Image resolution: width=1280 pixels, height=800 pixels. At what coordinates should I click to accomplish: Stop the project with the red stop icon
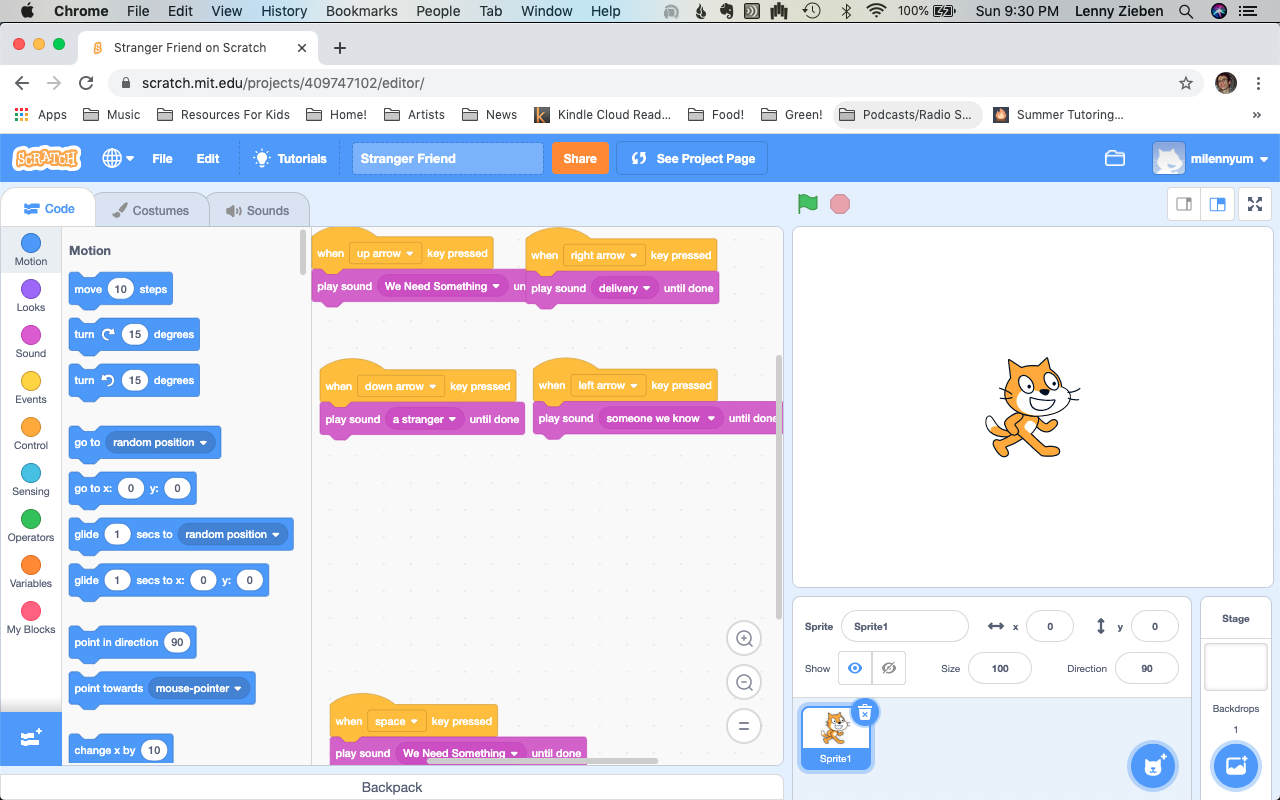click(840, 204)
